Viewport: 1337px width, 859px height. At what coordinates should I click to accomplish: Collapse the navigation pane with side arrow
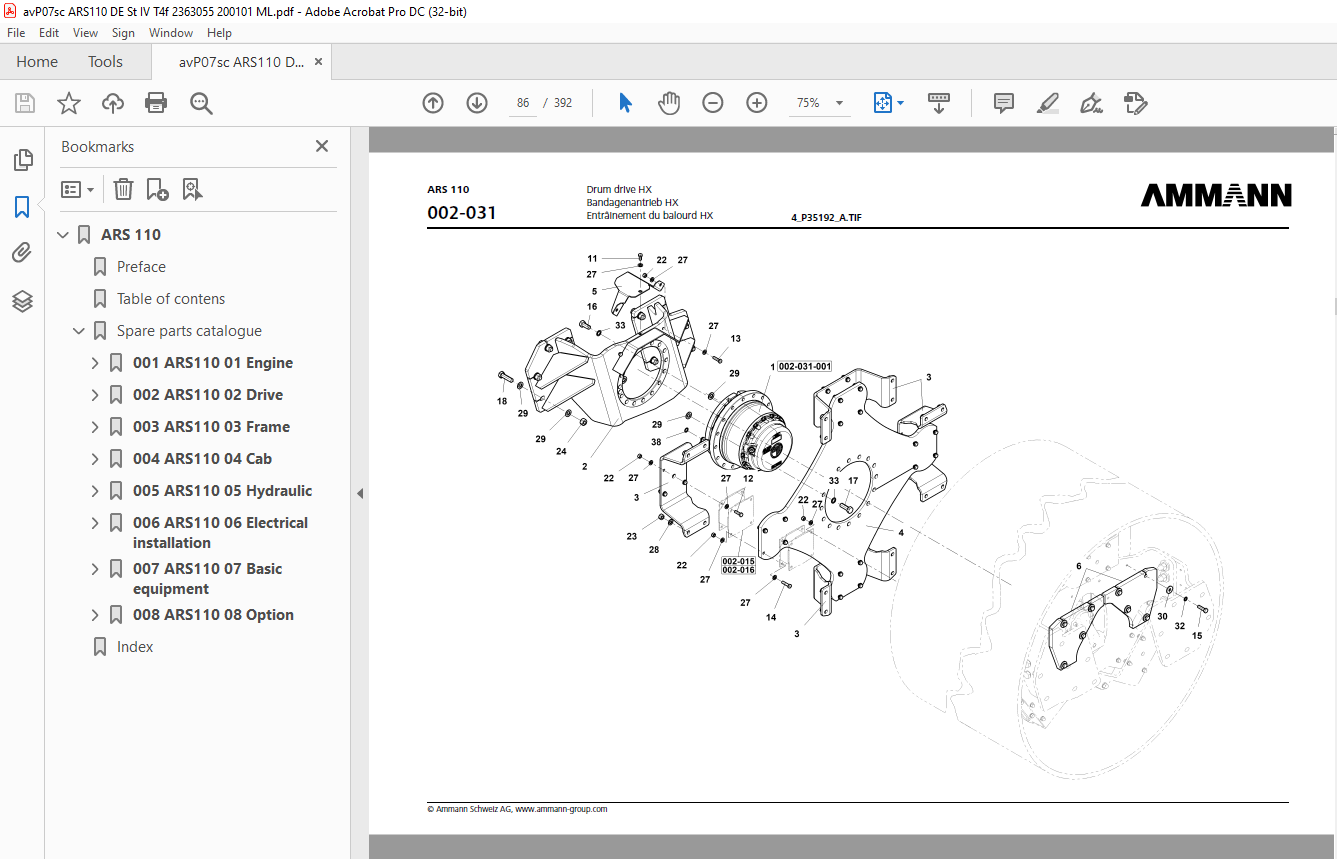360,494
